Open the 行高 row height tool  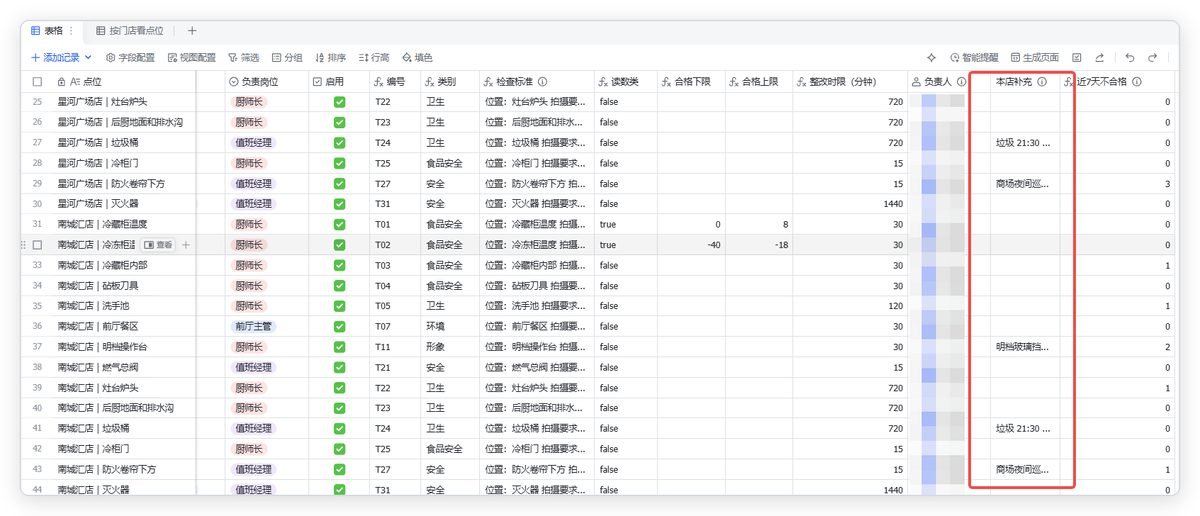coord(374,58)
